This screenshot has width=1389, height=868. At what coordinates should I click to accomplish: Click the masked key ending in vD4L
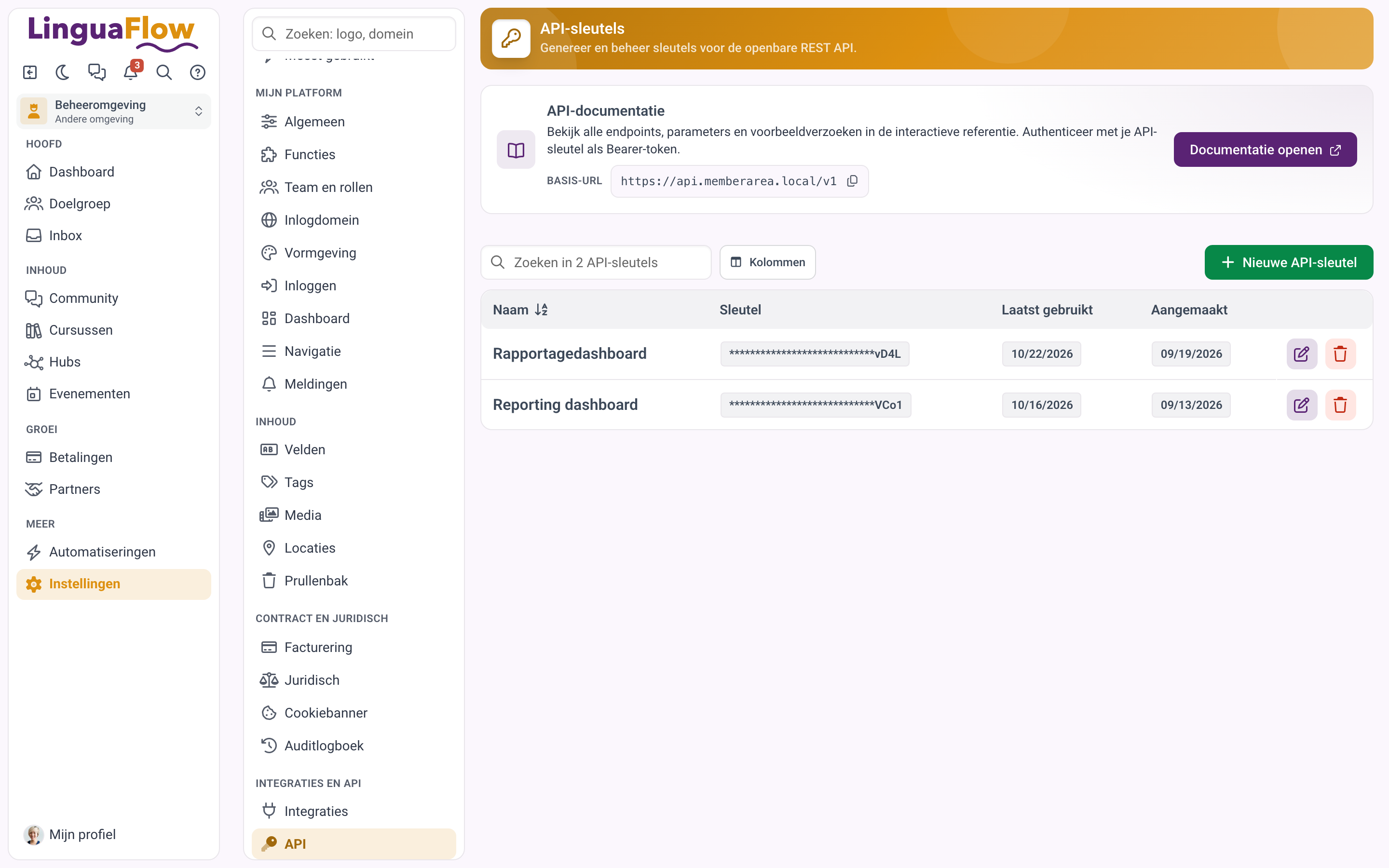[x=815, y=353]
